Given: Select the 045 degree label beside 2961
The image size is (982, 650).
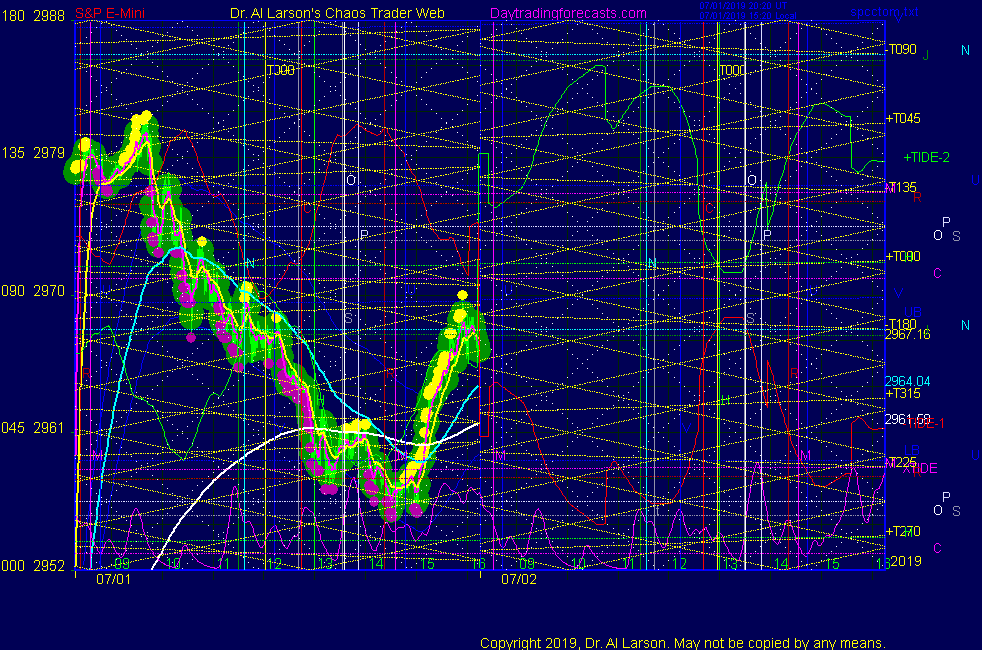Looking at the screenshot, I should pyautogui.click(x=13, y=428).
